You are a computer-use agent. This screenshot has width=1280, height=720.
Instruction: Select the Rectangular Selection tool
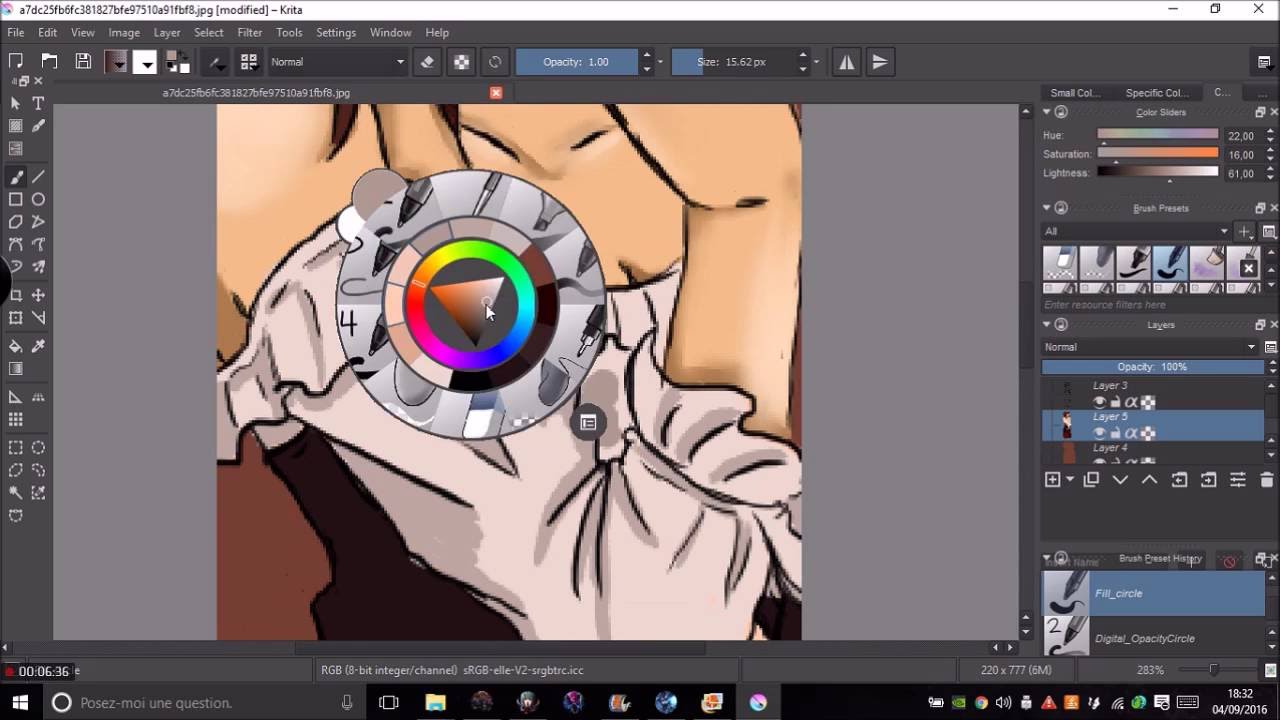point(16,448)
